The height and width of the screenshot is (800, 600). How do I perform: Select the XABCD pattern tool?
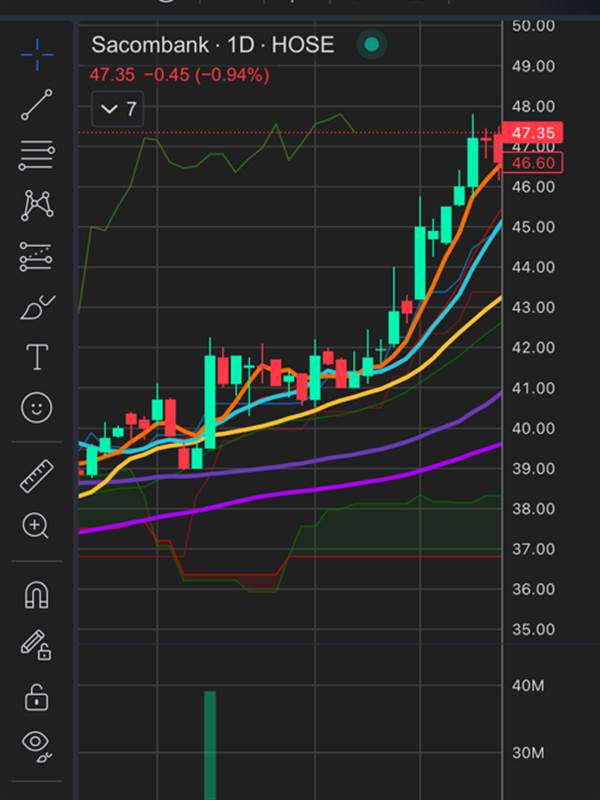37,205
